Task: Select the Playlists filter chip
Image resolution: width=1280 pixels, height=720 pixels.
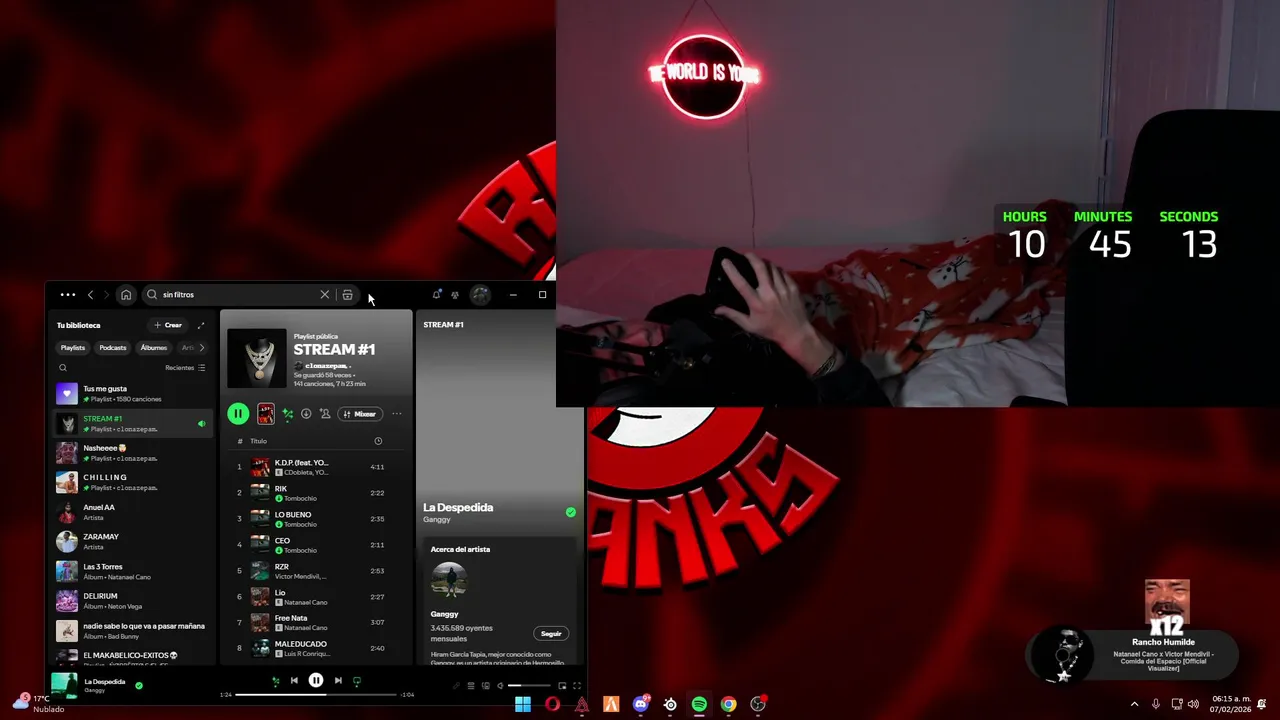Action: (x=73, y=348)
